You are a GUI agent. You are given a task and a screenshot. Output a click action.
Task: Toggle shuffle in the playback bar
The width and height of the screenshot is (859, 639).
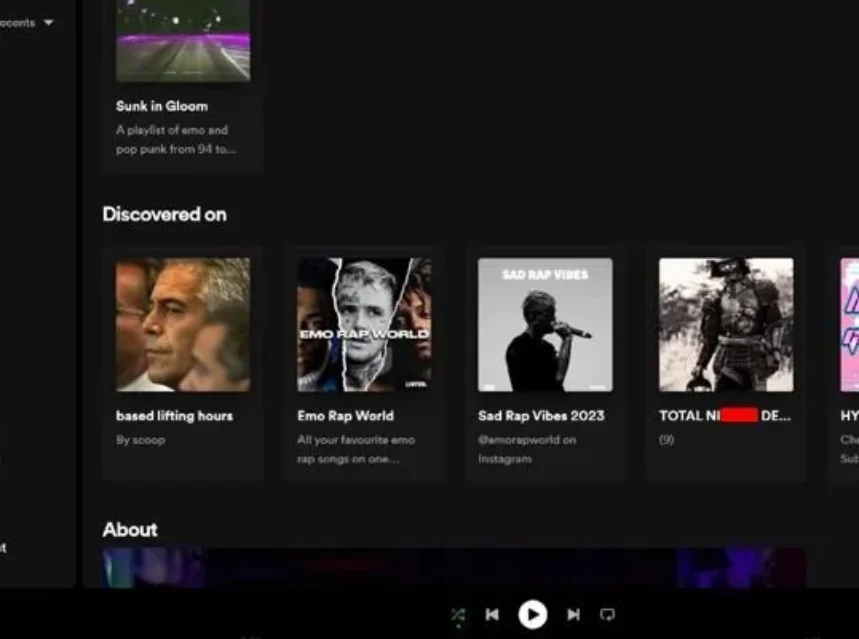point(458,615)
